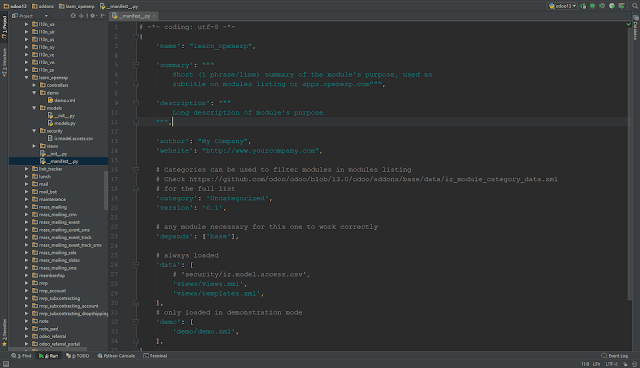Viewport: 640px width, 368px height.
Task: Click 'depends': ['base'] code line
Action: coord(197,236)
